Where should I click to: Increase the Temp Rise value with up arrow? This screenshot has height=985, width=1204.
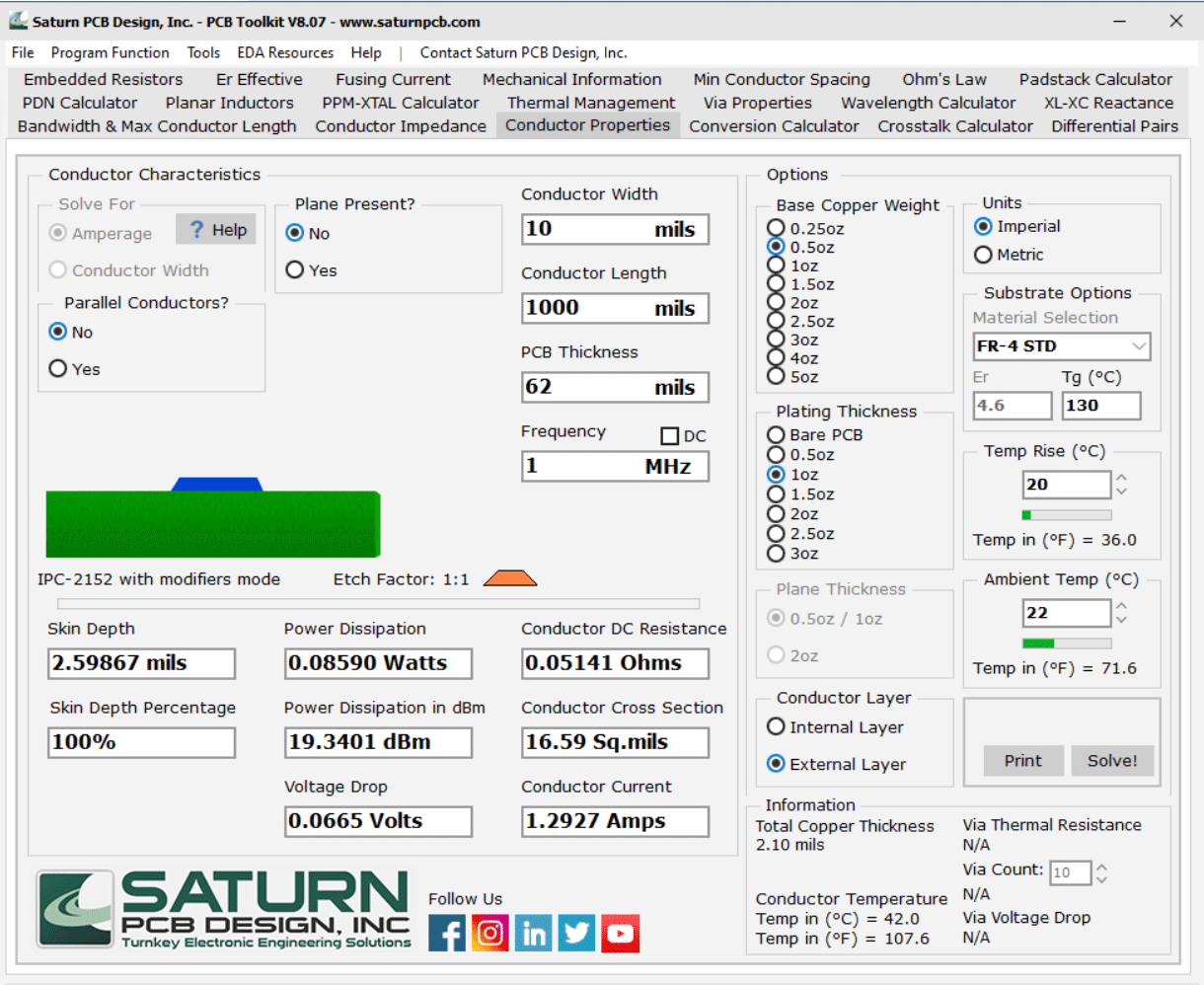pos(1121,479)
